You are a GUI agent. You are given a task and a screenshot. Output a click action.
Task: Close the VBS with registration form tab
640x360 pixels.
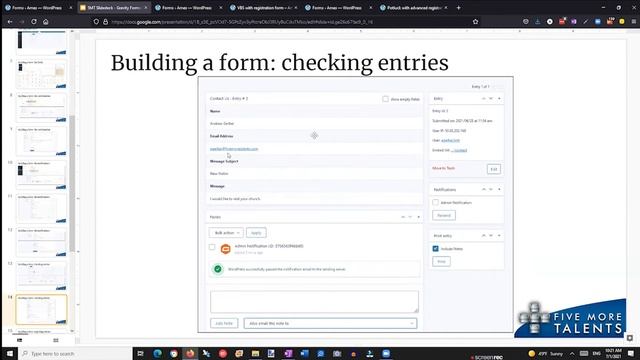click(296, 7)
